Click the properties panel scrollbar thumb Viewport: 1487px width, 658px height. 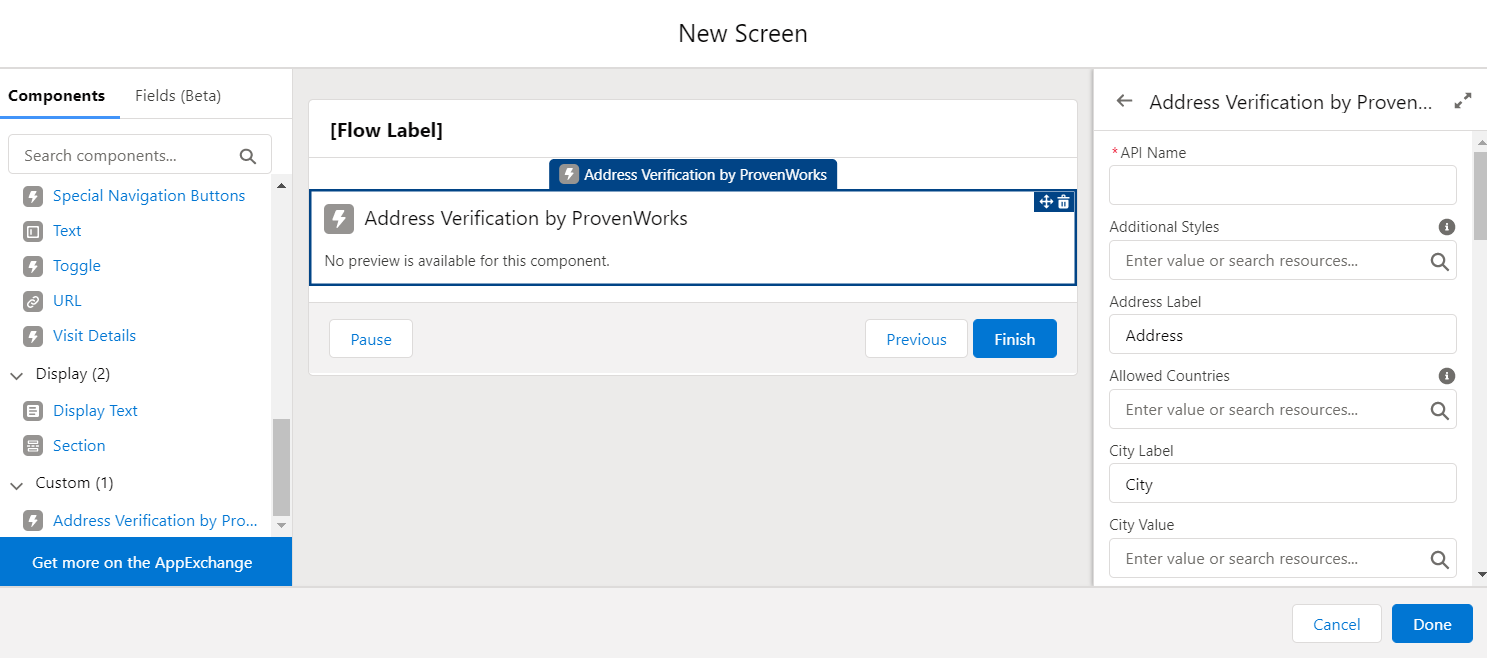1480,196
